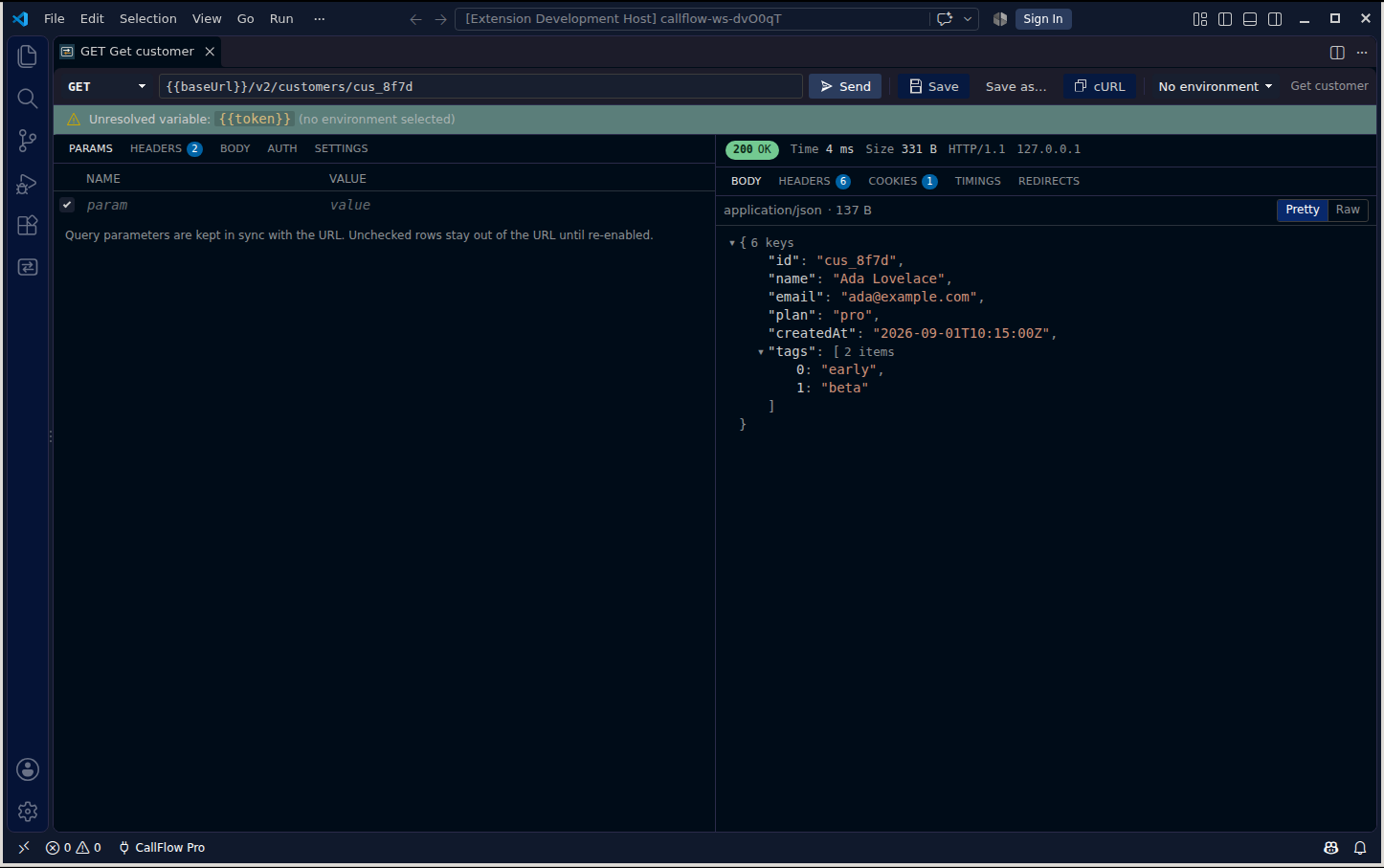Viewport: 1384px width, 868px height.
Task: Click the Sign In button
Action: tap(1042, 19)
